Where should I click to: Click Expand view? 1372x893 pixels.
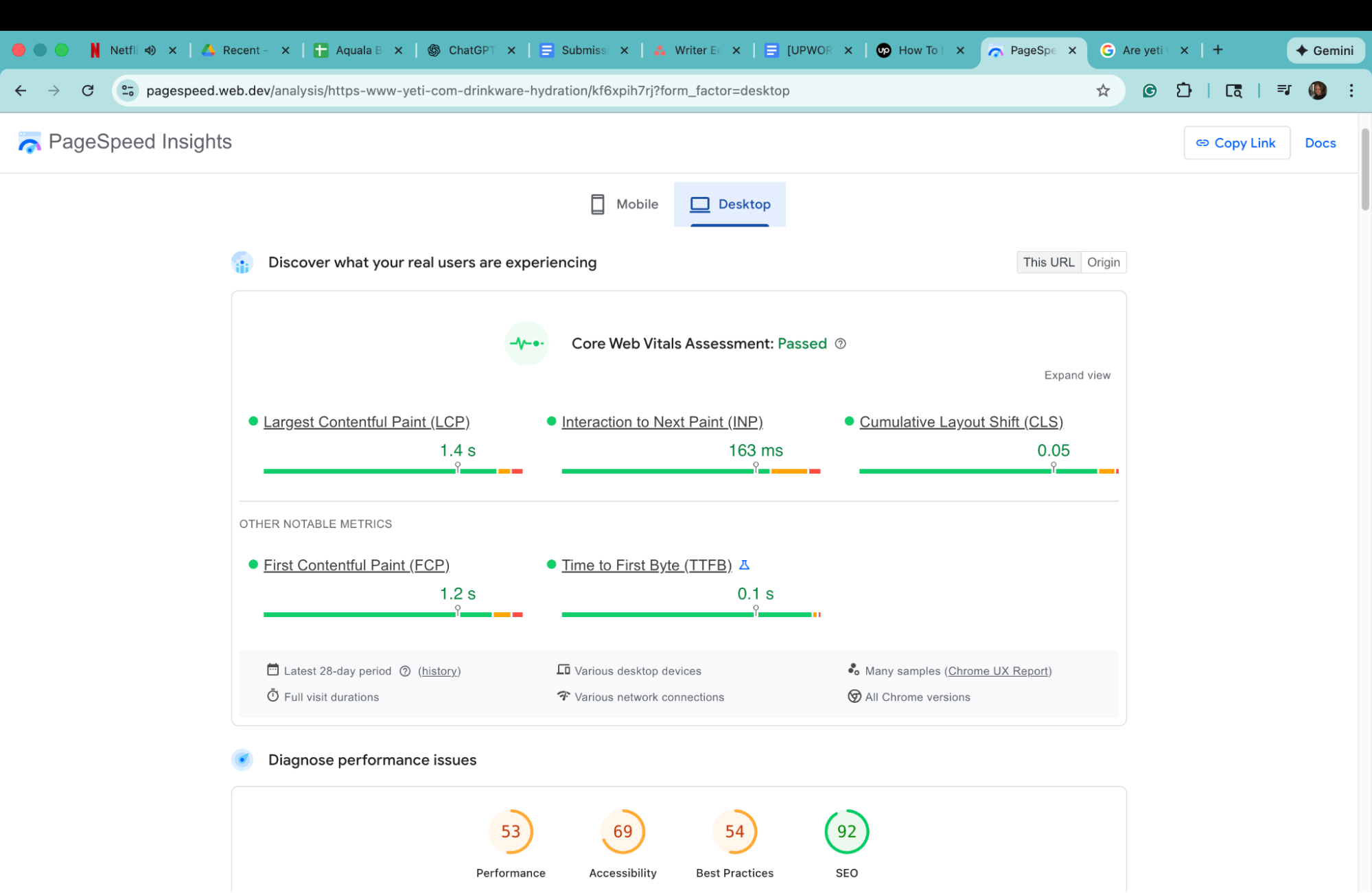(1077, 375)
